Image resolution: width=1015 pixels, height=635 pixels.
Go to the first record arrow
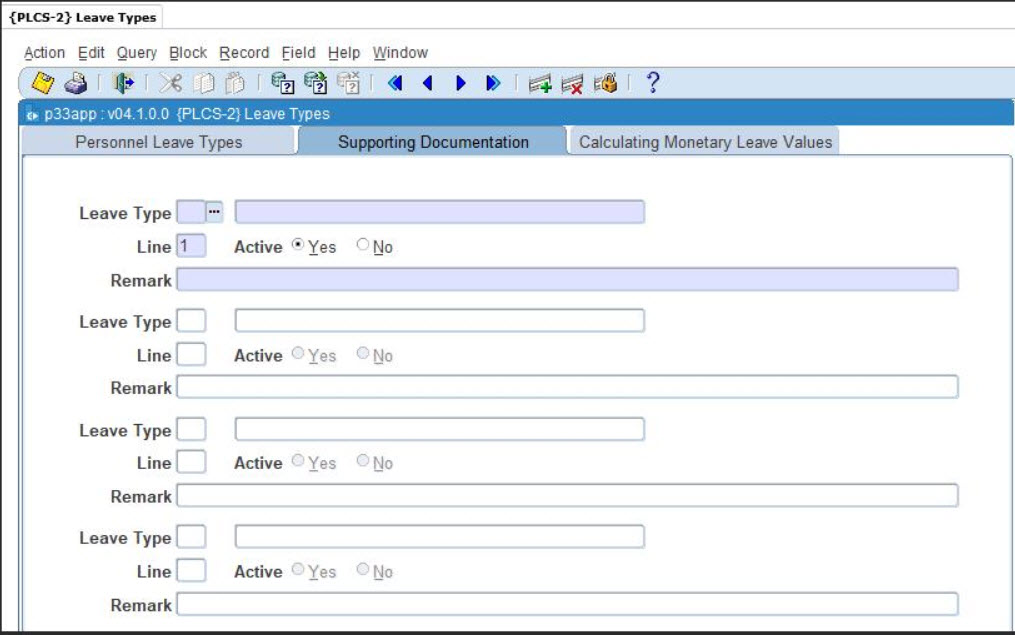[395, 84]
